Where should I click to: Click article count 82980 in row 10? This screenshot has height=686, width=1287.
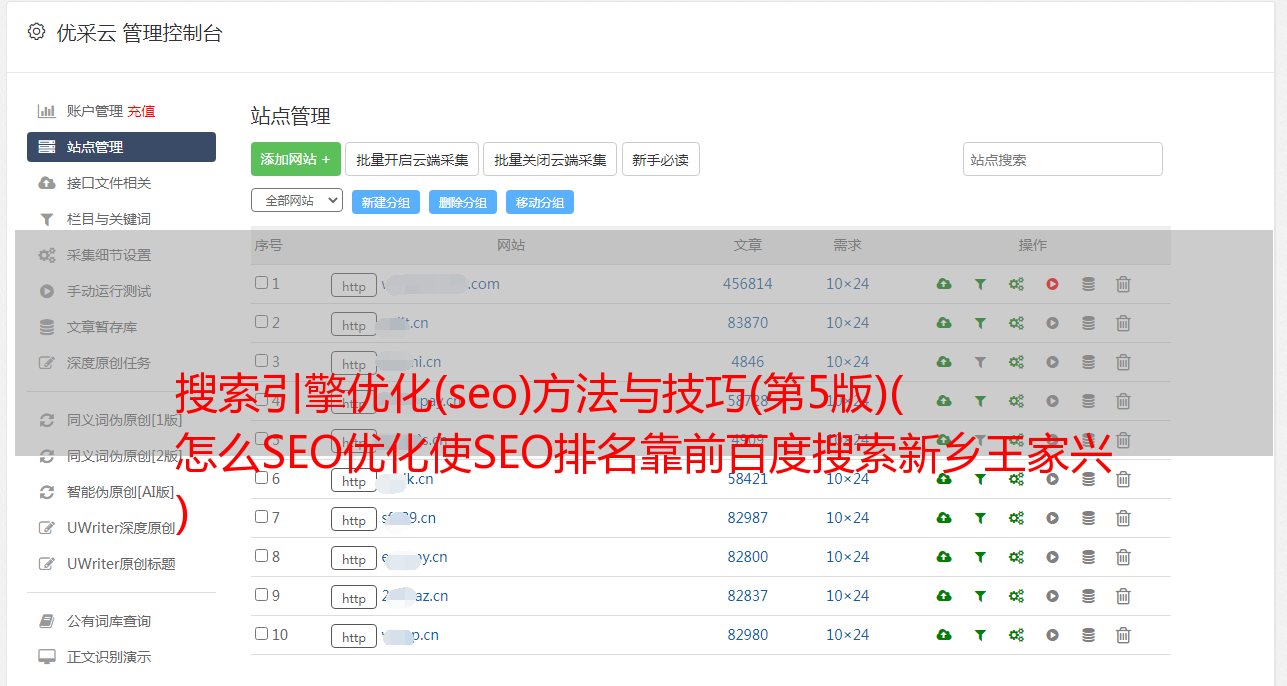pos(748,635)
